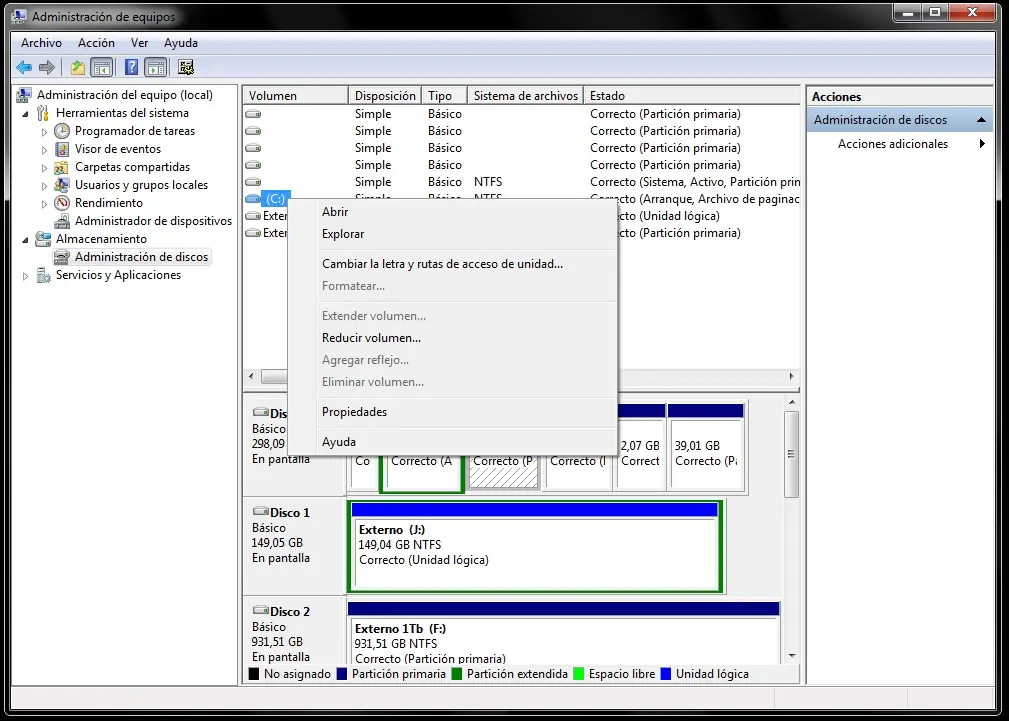
Task: Select Reducir volumen from context menu
Action: point(452,338)
